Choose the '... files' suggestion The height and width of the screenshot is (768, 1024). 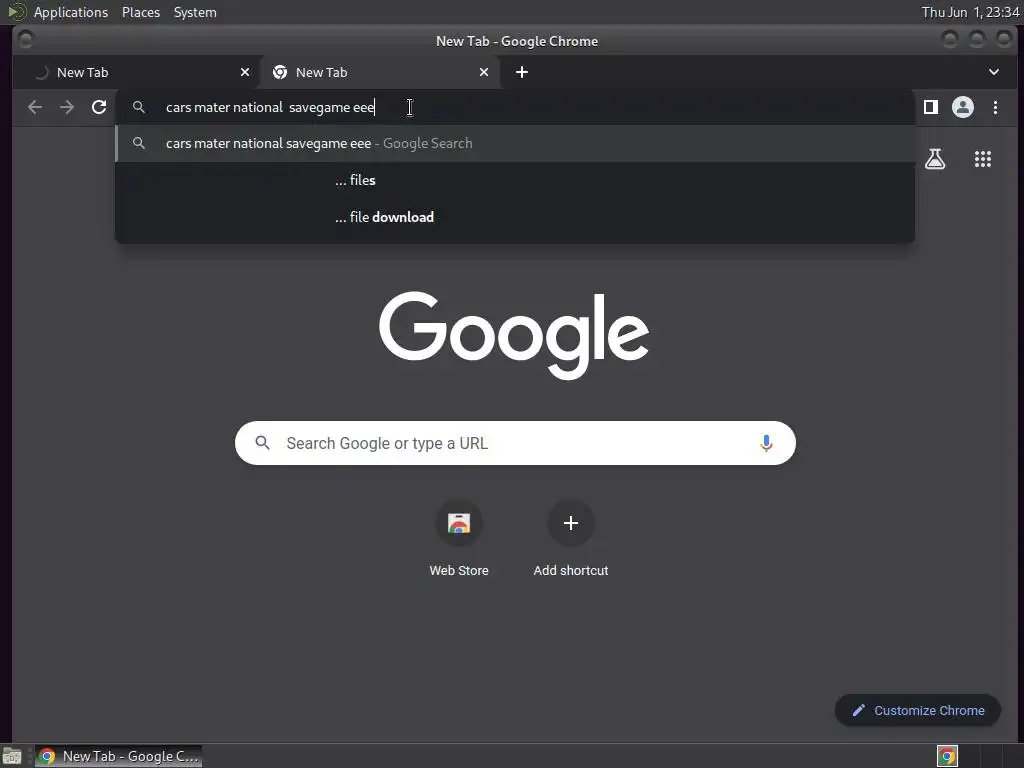coord(515,180)
